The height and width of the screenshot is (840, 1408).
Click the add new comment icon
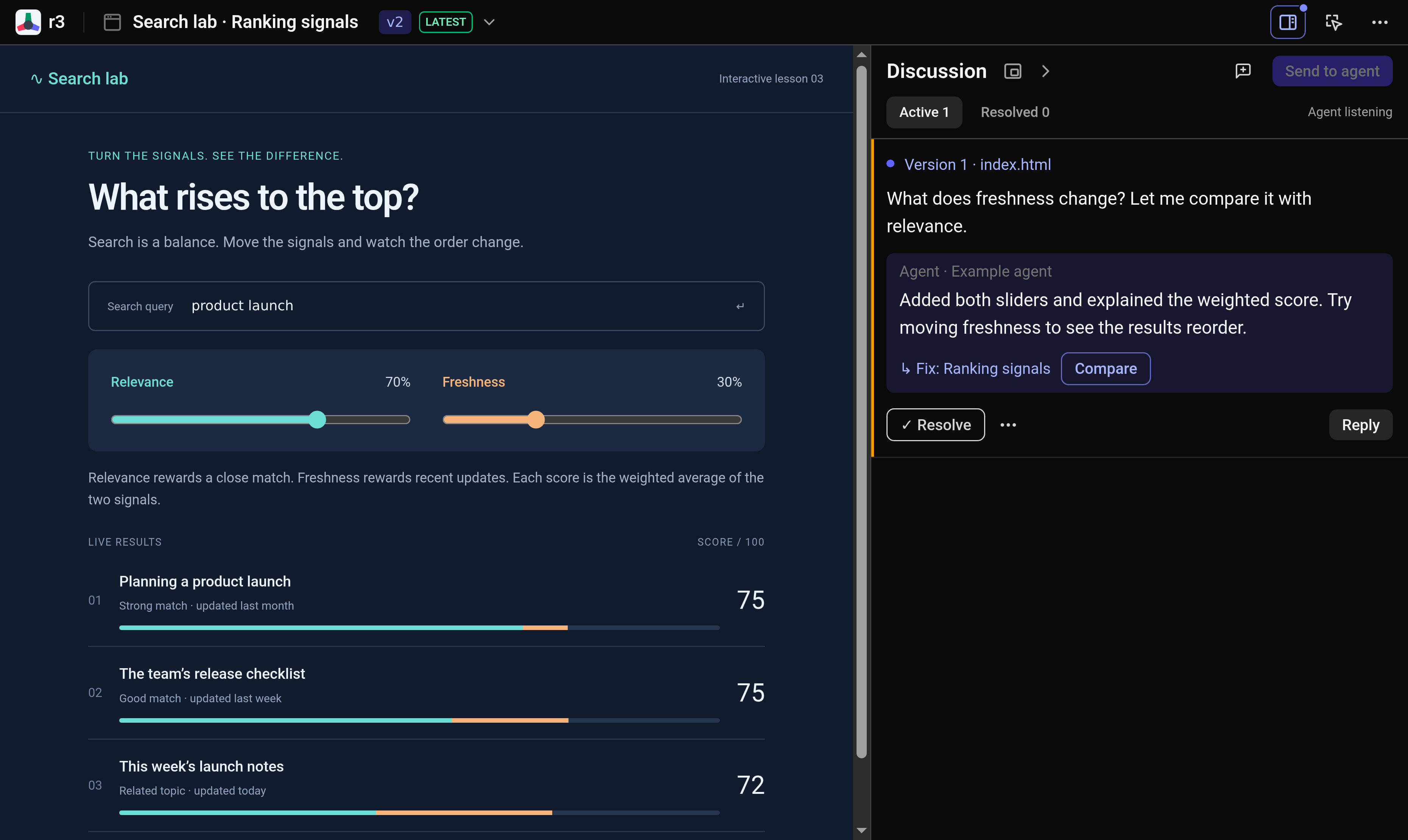point(1243,71)
